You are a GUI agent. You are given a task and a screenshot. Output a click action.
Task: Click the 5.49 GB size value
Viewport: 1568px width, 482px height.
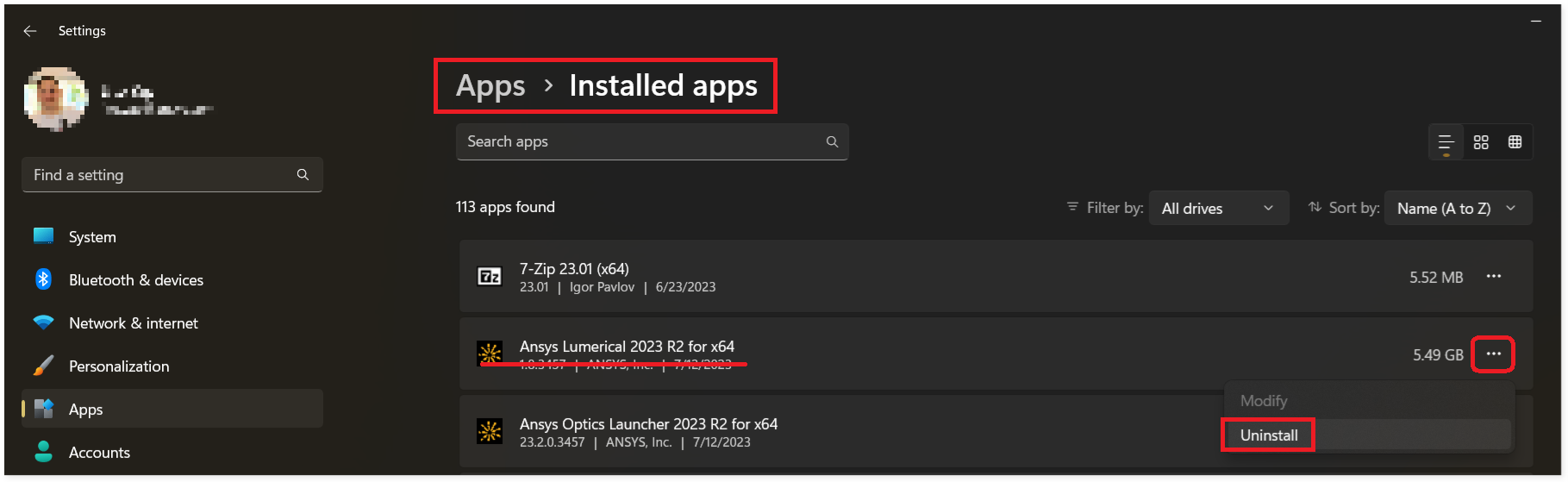point(1438,355)
